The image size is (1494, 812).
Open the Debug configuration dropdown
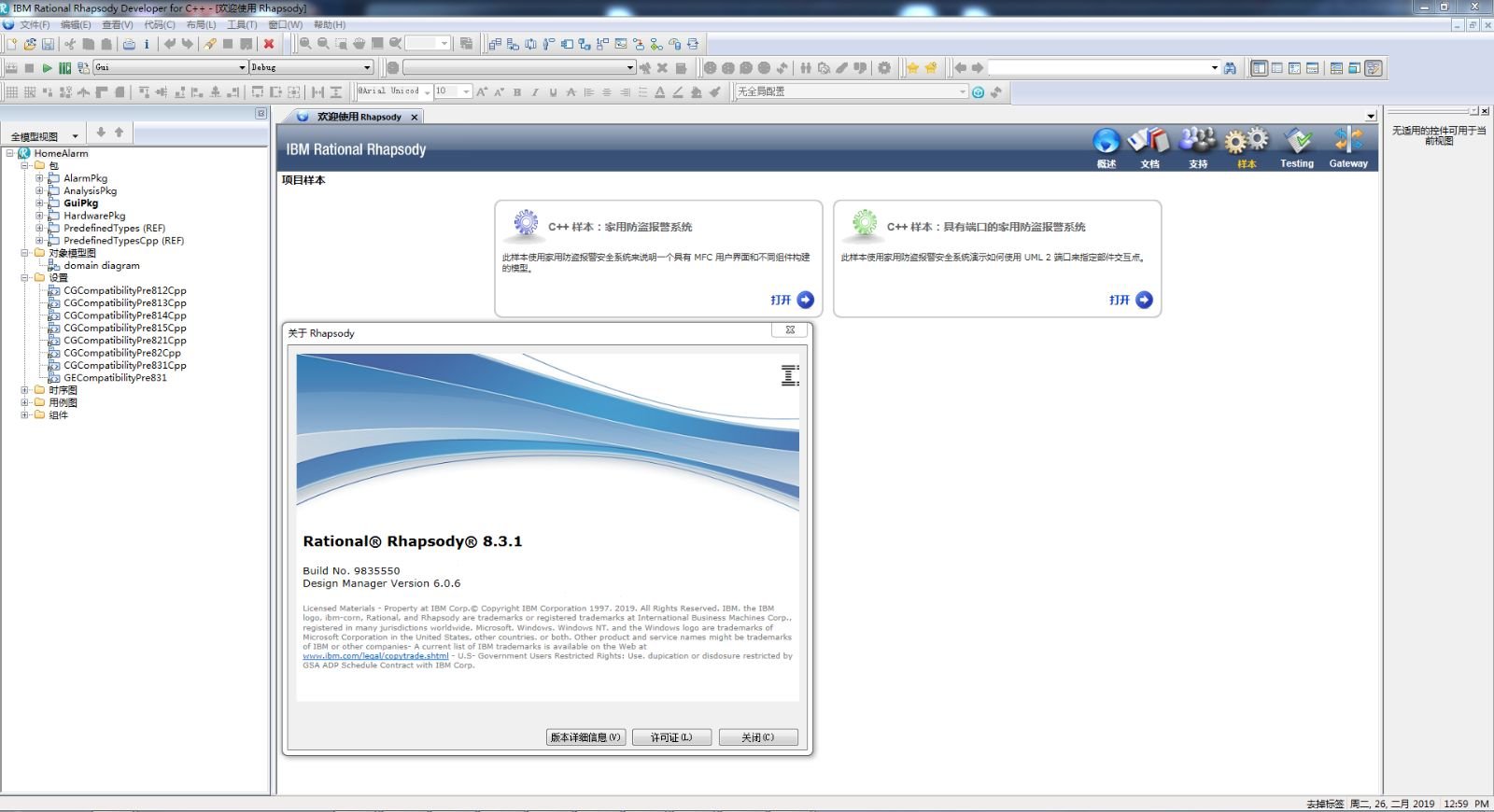tap(367, 67)
